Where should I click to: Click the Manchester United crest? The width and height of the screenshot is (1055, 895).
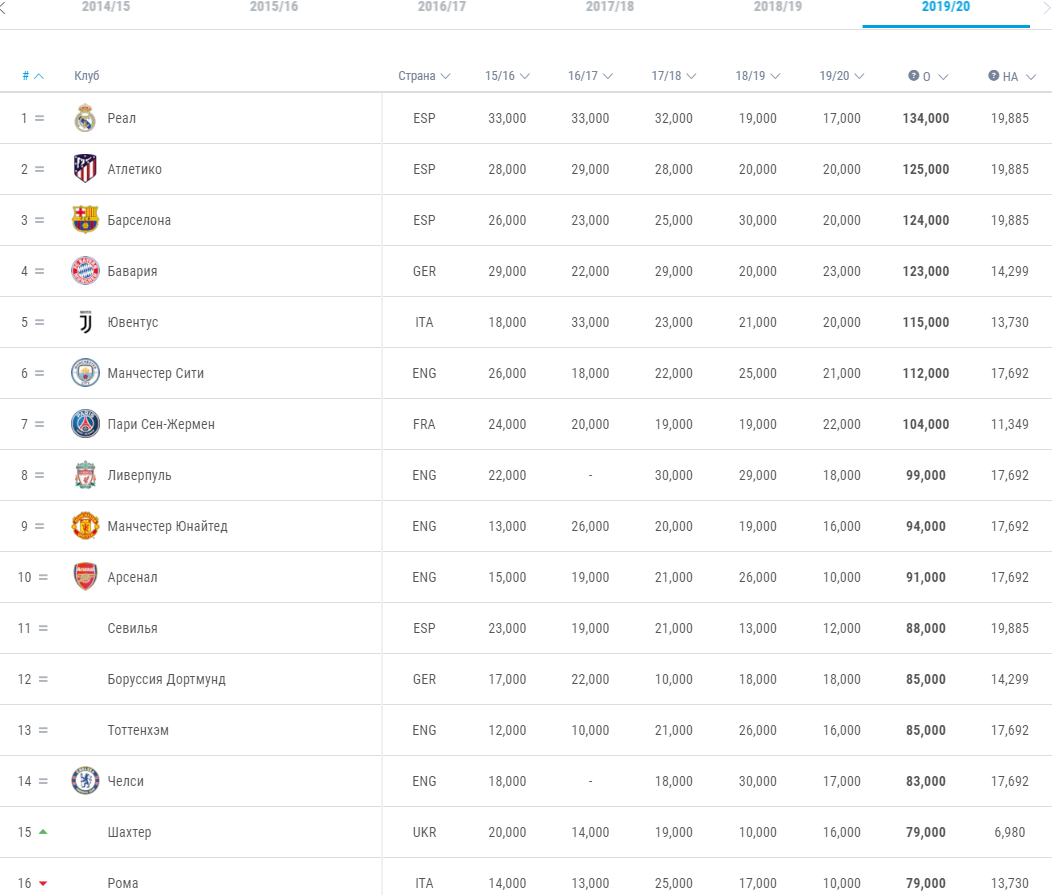pyautogui.click(x=85, y=526)
